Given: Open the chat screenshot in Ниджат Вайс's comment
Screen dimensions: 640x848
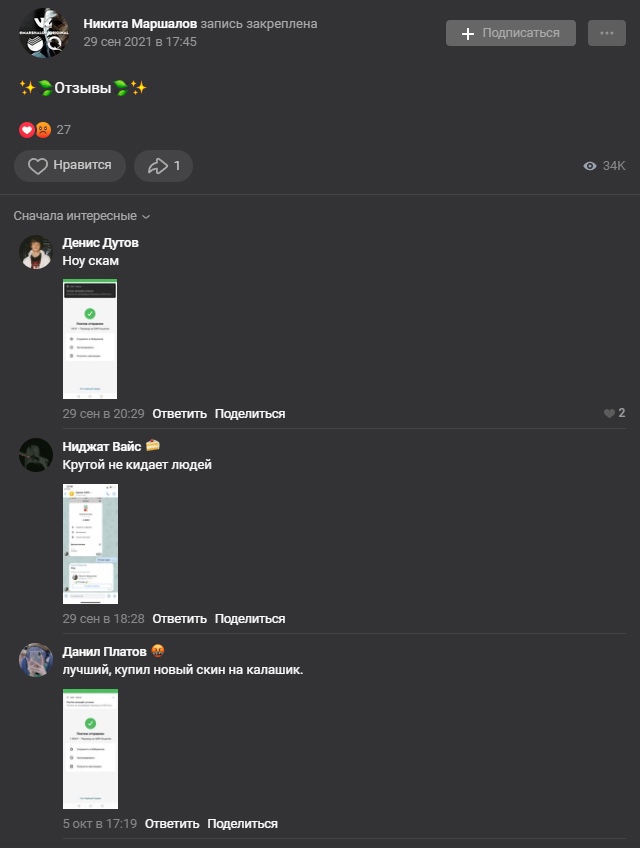Looking at the screenshot, I should [90, 544].
